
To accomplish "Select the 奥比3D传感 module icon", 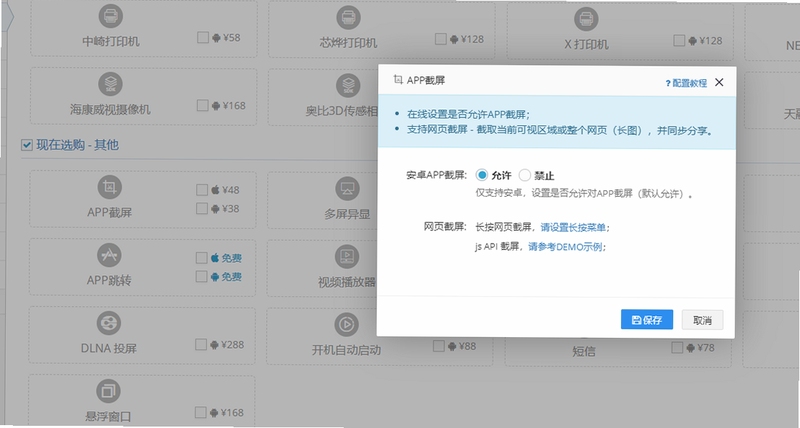I will tap(348, 86).
